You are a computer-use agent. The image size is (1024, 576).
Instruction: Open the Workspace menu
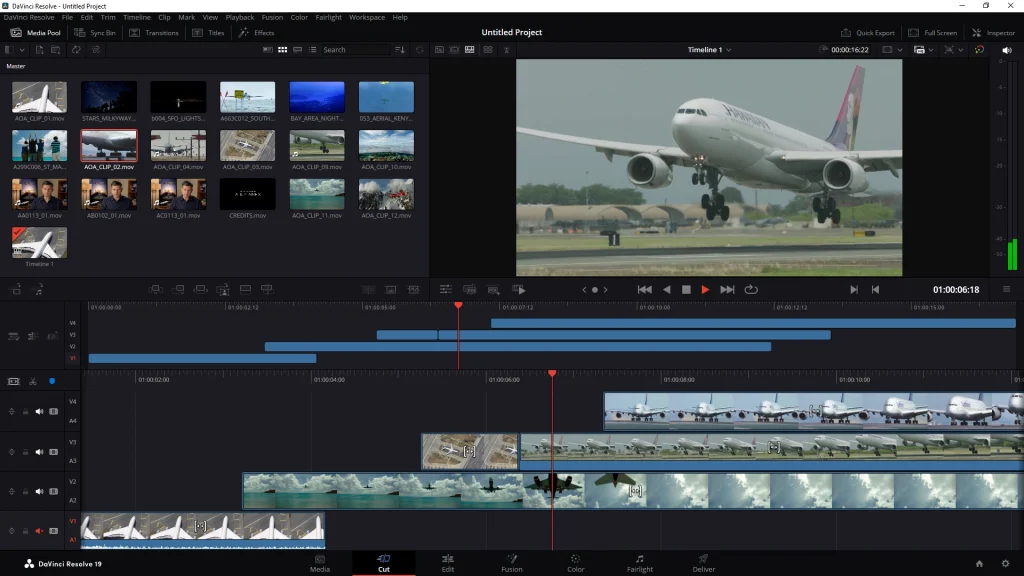click(x=367, y=17)
